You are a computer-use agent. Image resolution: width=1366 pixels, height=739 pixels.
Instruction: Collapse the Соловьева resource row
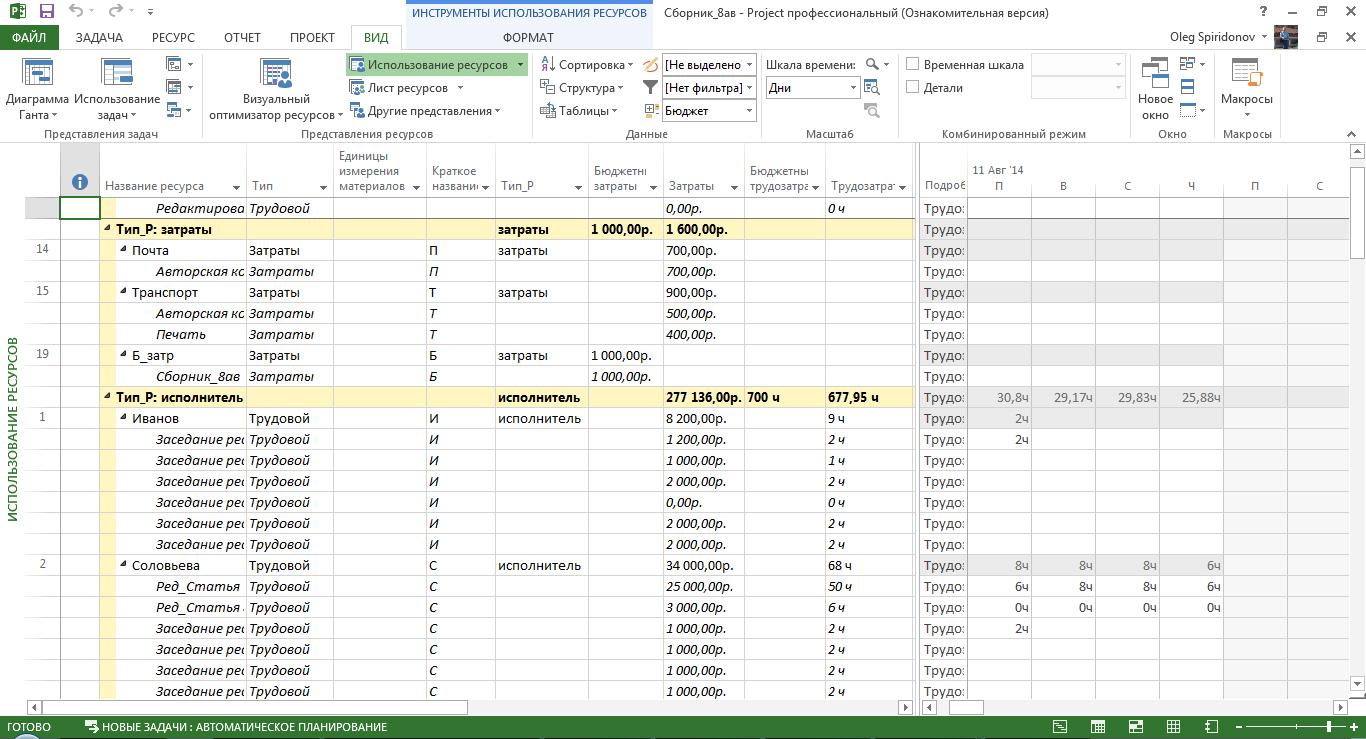124,566
